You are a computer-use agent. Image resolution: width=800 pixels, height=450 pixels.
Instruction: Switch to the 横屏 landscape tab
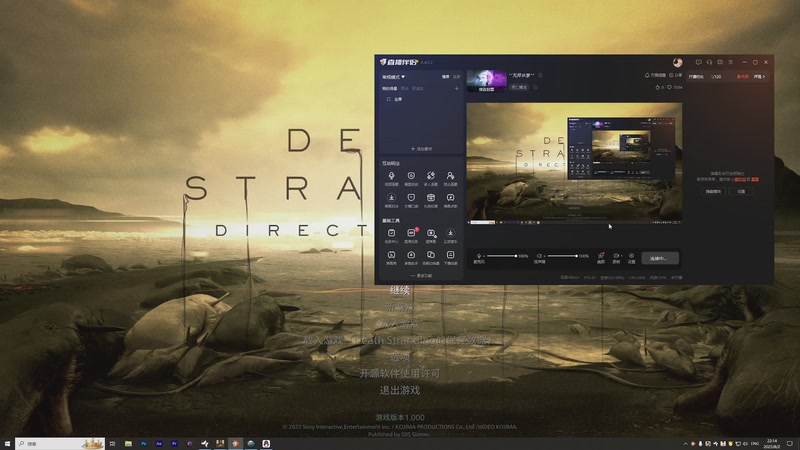(x=445, y=77)
